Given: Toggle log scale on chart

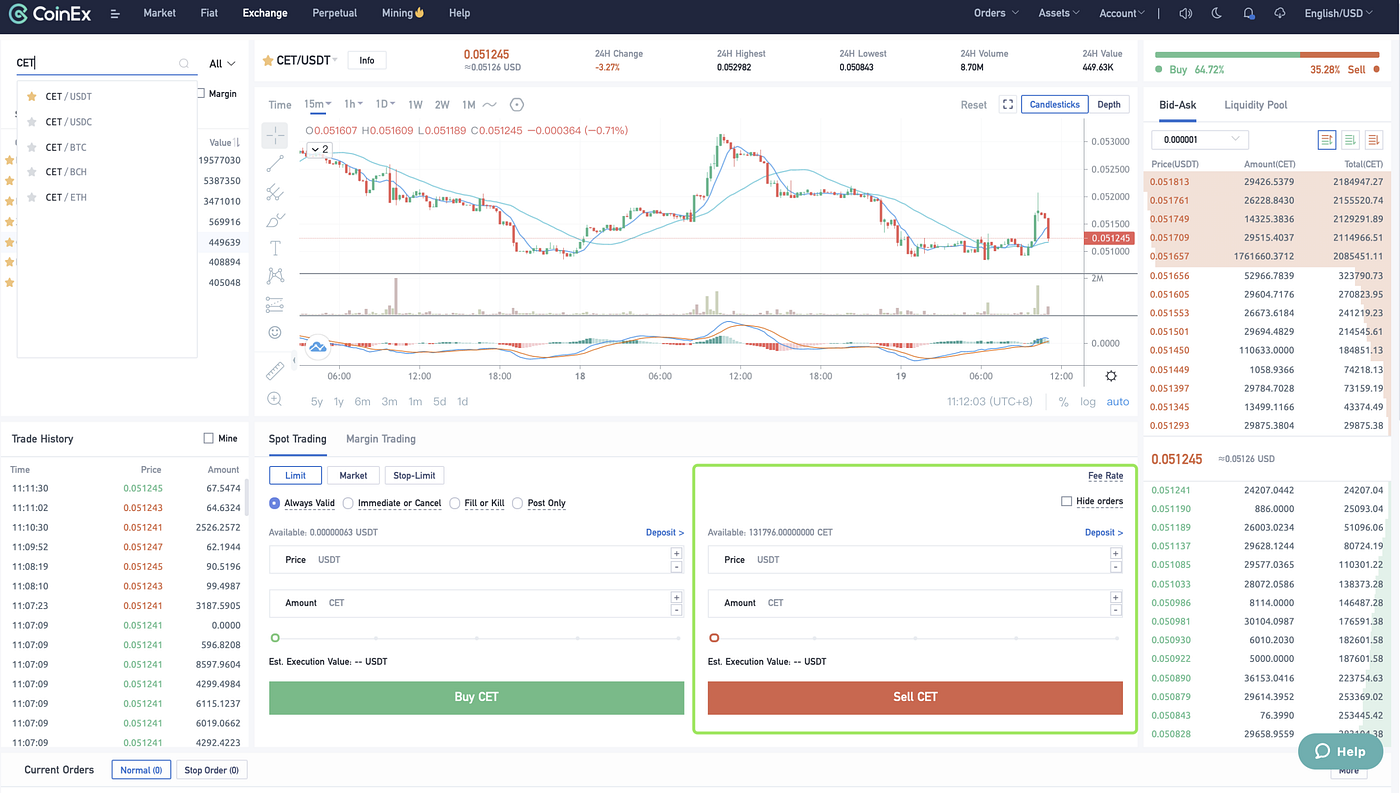Looking at the screenshot, I should tap(1087, 401).
